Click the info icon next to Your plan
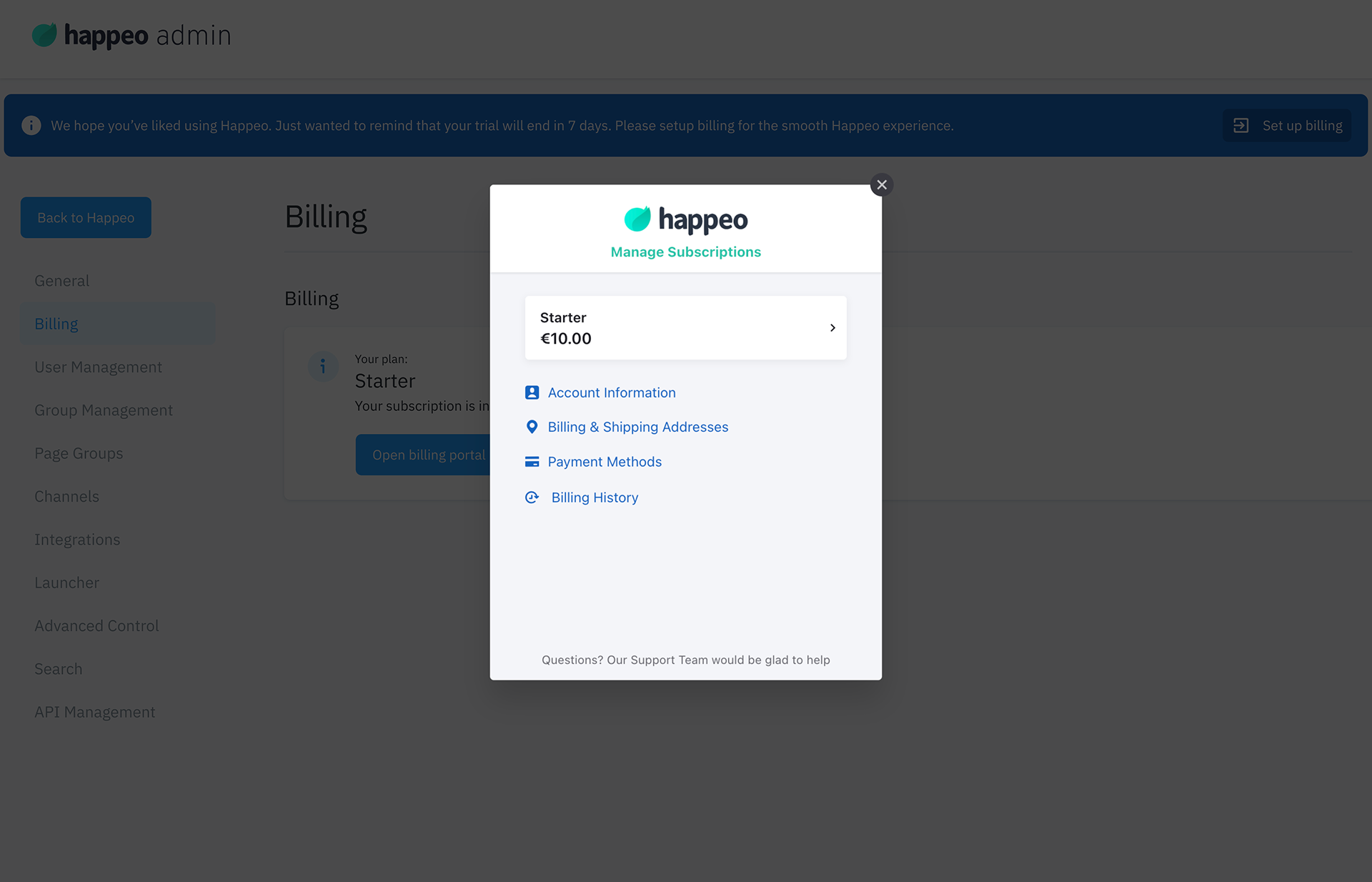This screenshot has width=1372, height=882. [323, 366]
